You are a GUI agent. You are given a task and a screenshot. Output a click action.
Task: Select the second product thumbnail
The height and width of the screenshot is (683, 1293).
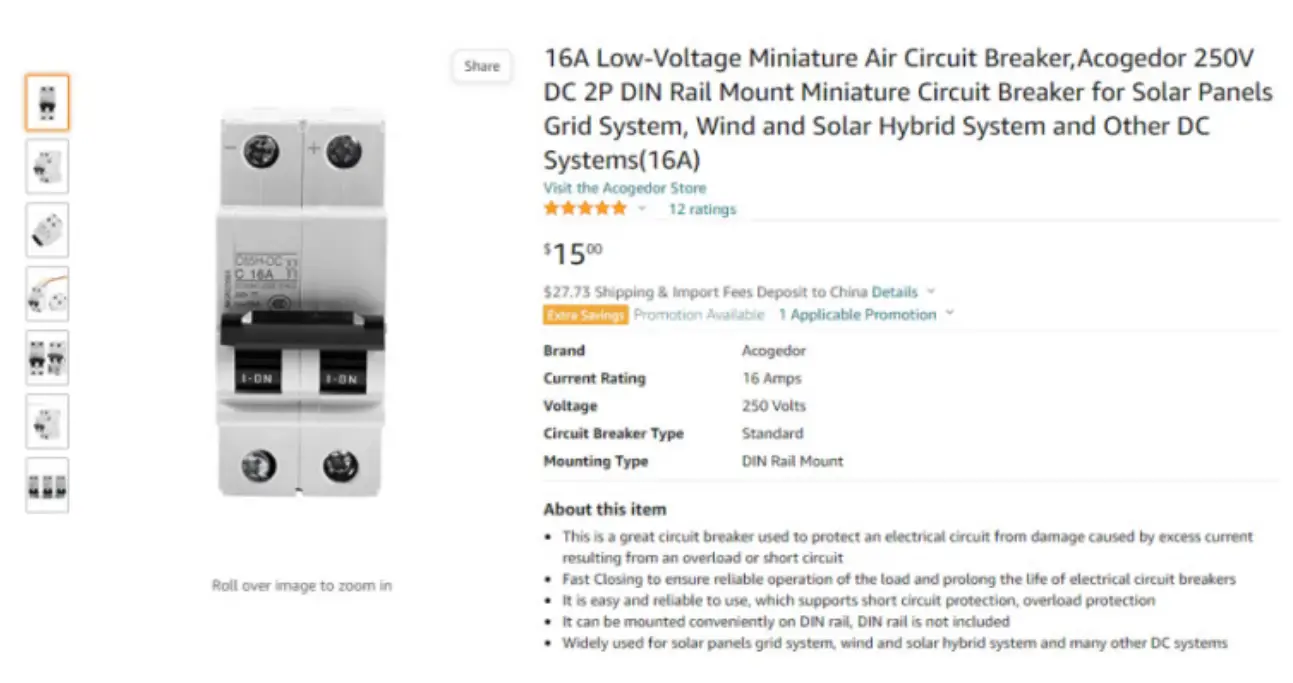(47, 166)
